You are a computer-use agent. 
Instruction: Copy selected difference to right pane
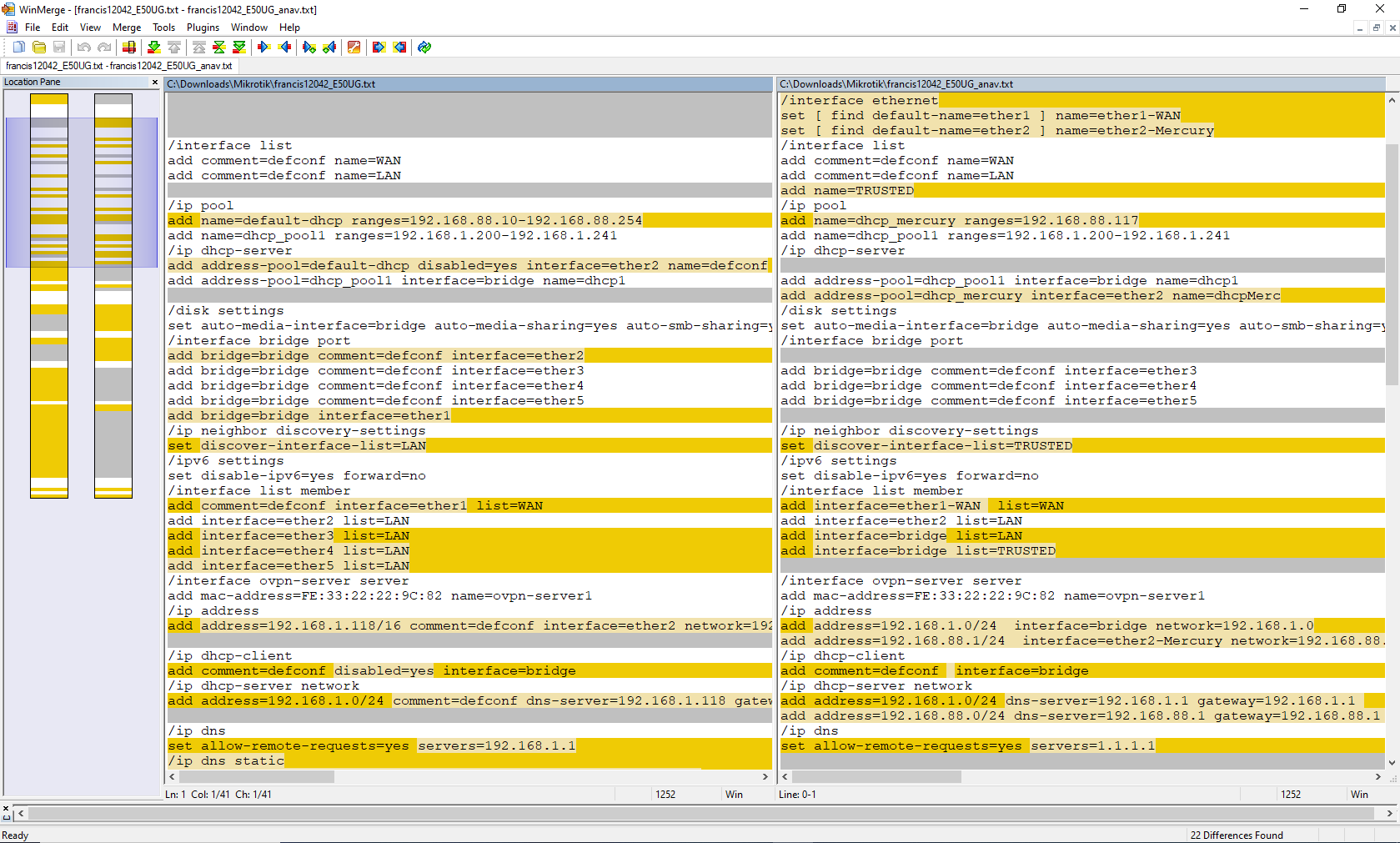pos(264,48)
